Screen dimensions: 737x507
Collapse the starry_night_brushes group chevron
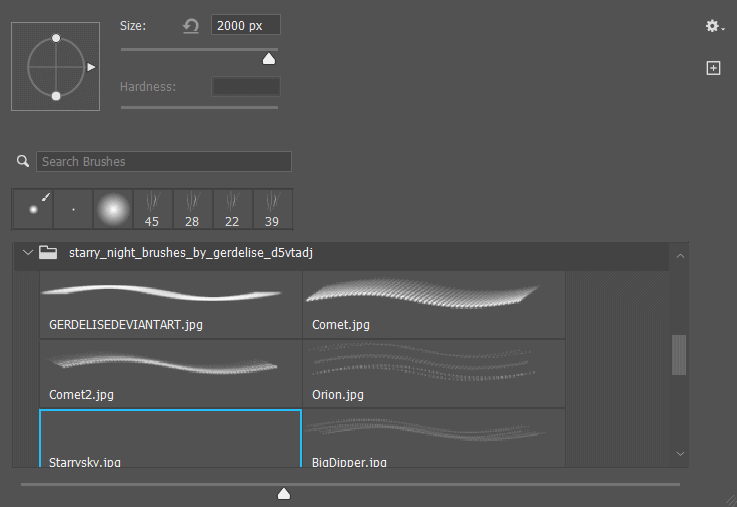click(x=28, y=253)
